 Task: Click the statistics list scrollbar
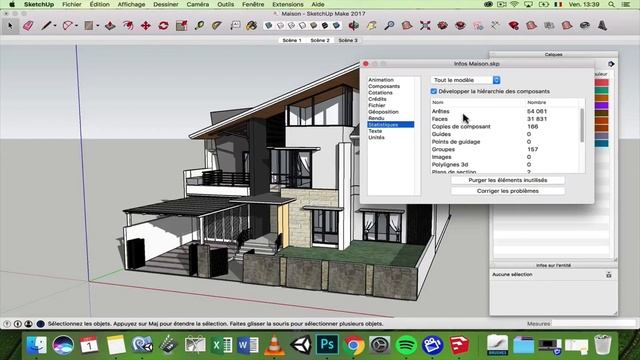click(x=582, y=125)
